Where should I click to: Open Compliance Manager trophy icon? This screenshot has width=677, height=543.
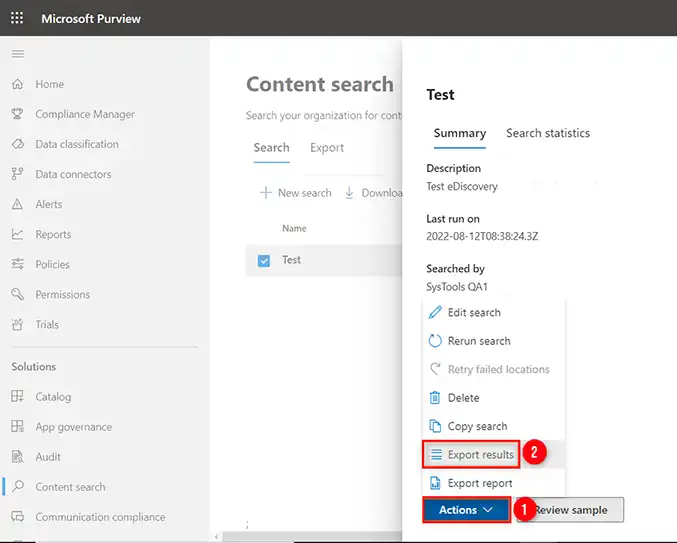click(x=18, y=114)
